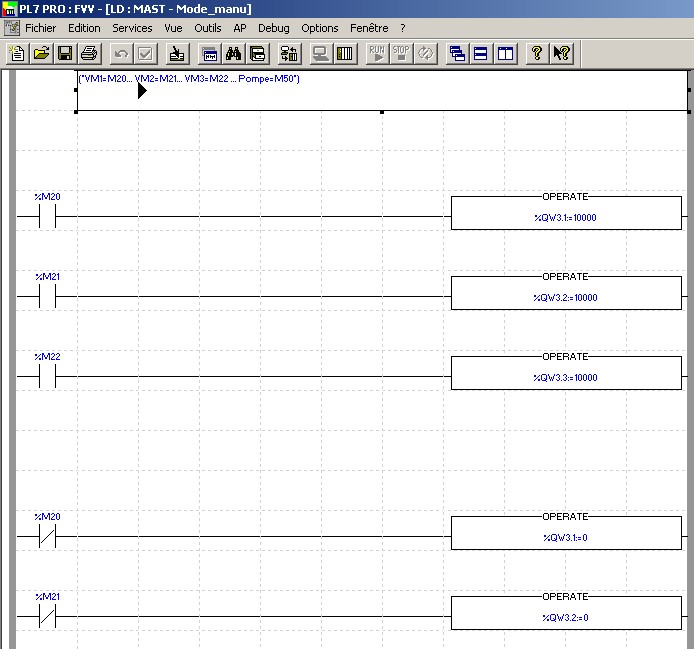Click the cascade windows icon
This screenshot has height=649, width=694.
(457, 53)
